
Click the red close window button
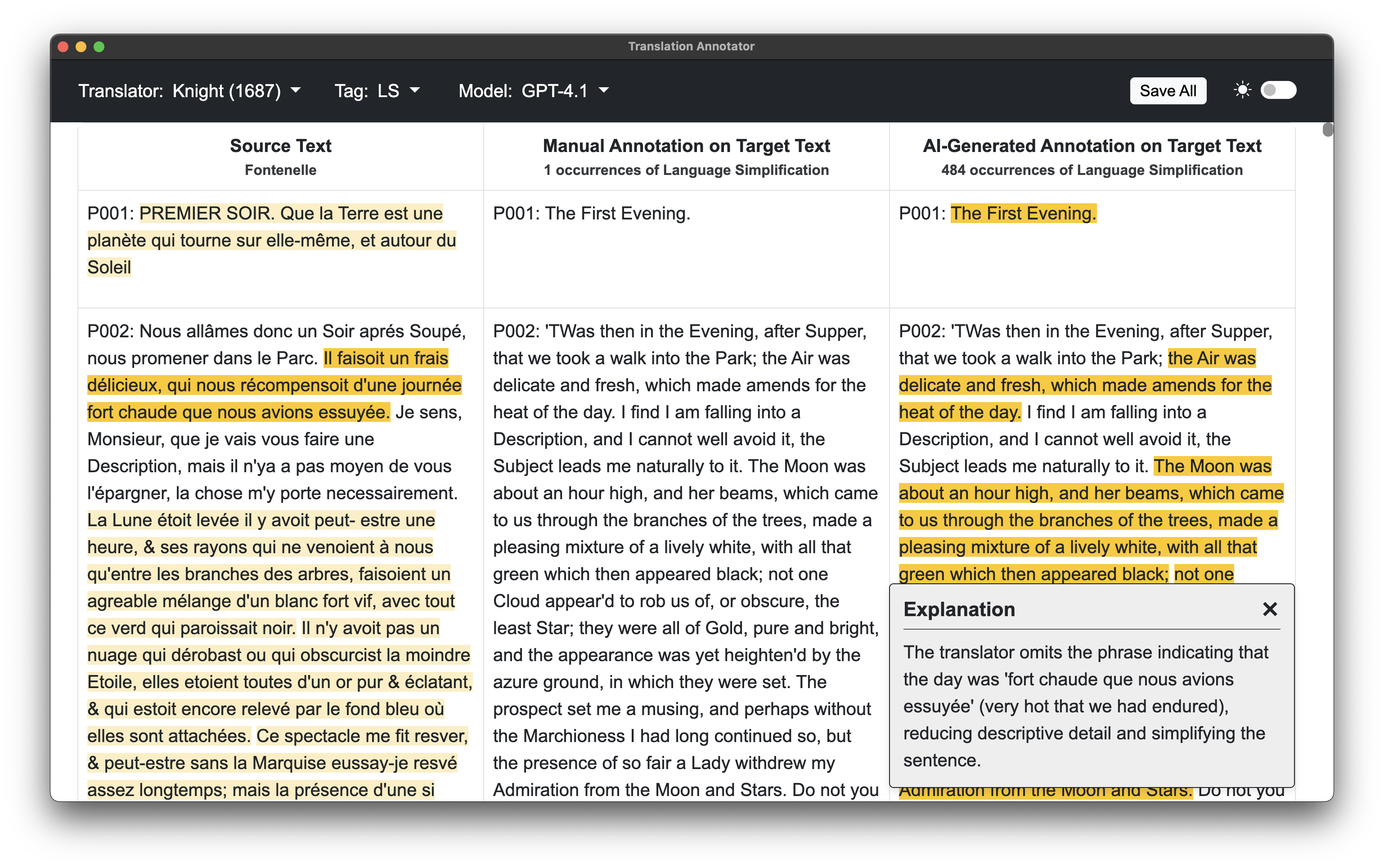pos(63,46)
